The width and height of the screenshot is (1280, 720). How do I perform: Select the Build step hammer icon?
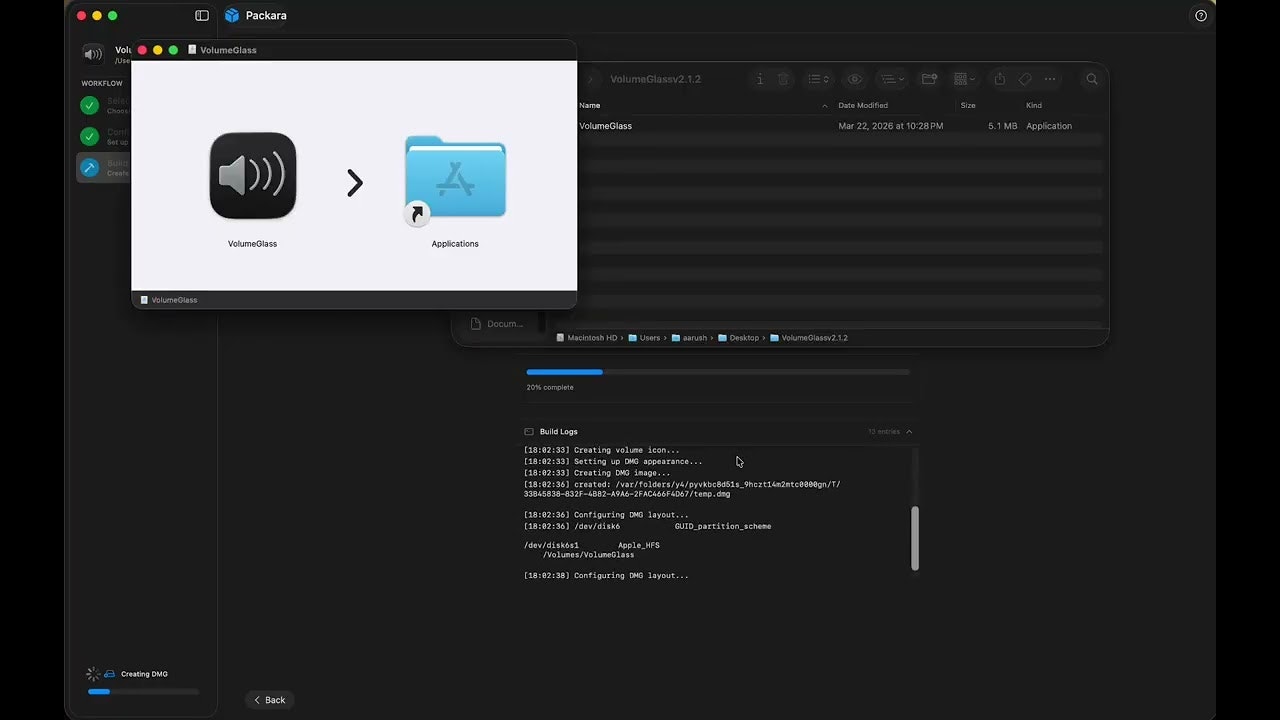[90, 168]
